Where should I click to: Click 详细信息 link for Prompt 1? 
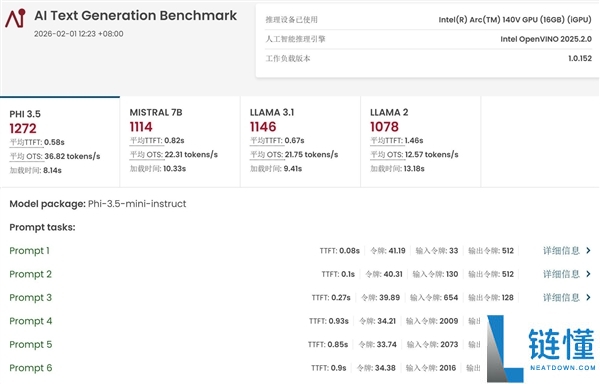[x=561, y=251]
